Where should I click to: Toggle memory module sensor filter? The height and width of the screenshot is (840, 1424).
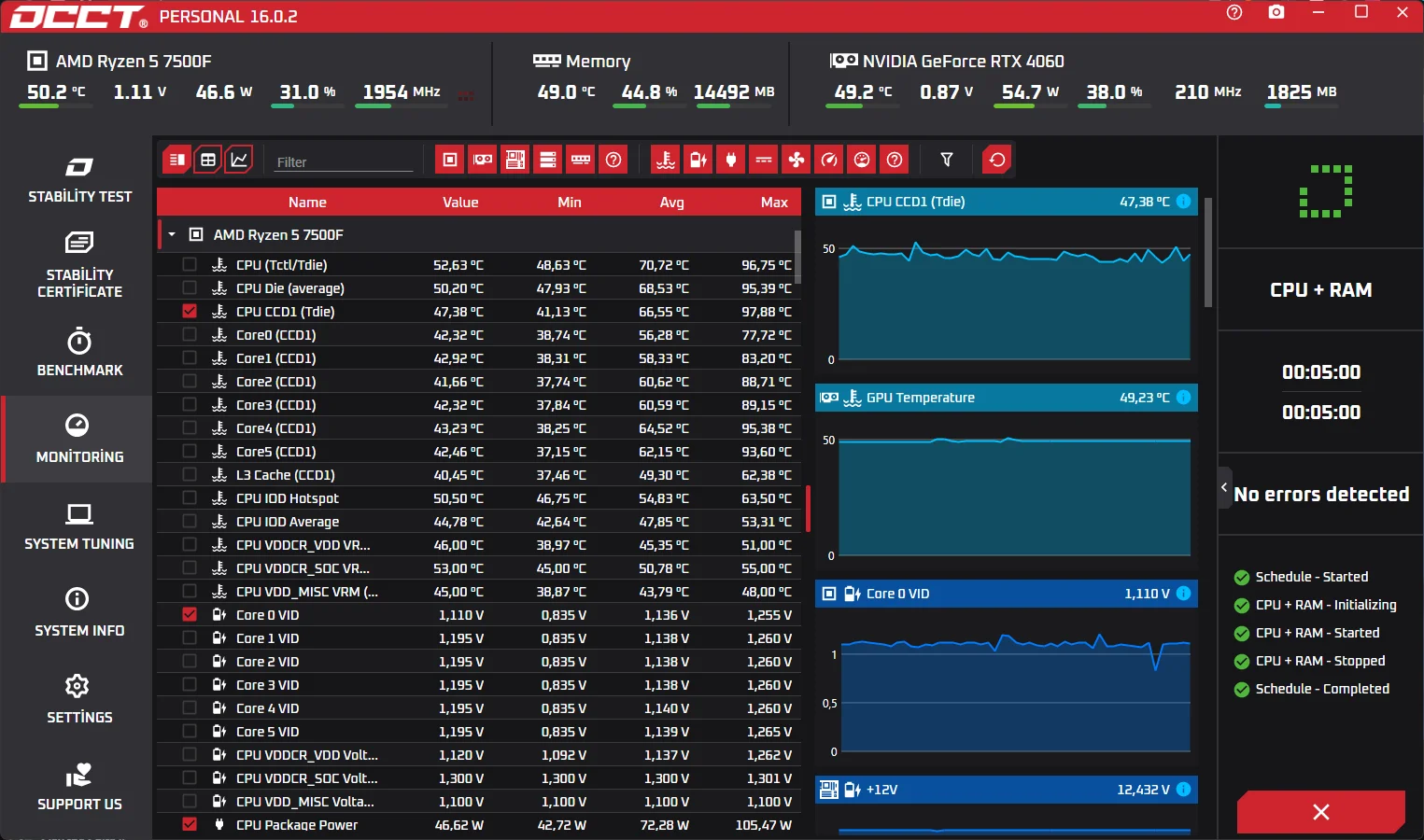click(581, 160)
